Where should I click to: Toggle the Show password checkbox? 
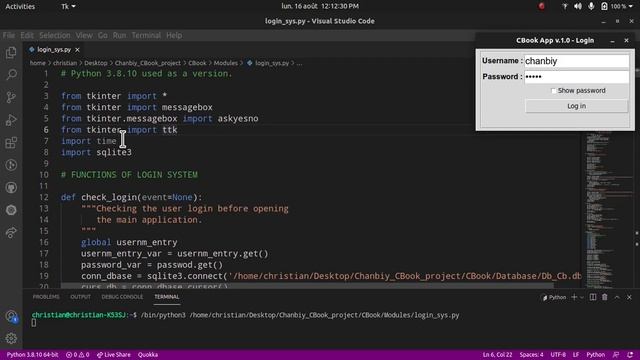pos(553,91)
